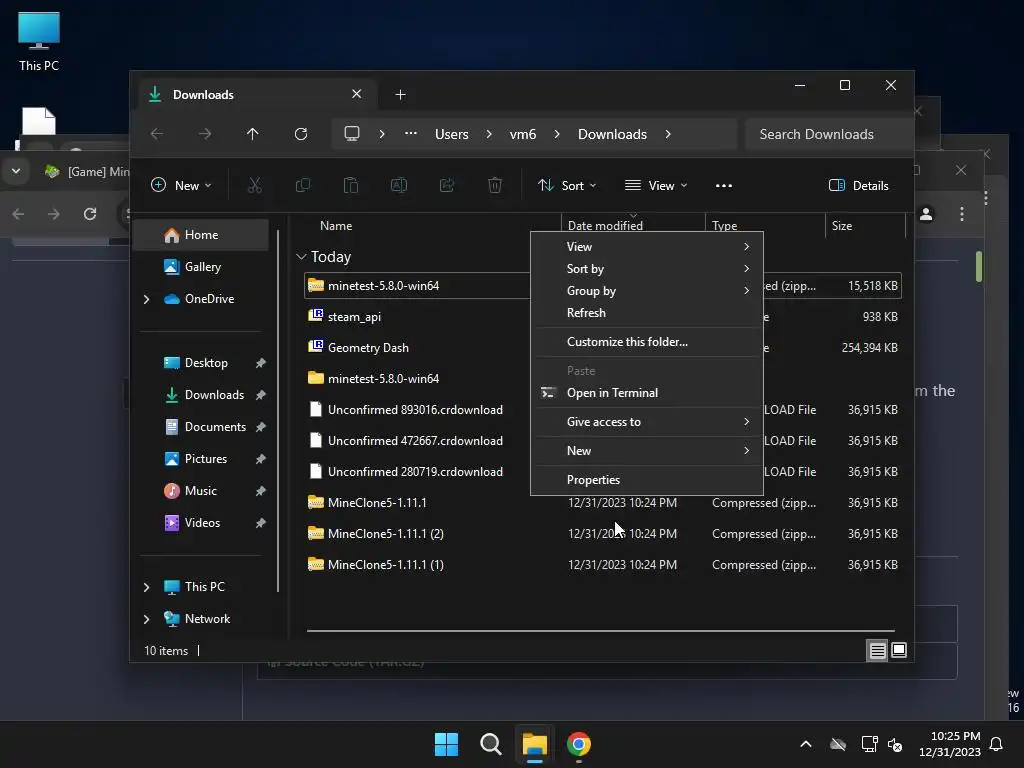
Task: Select This PC desktop icon
Action: click(x=39, y=42)
